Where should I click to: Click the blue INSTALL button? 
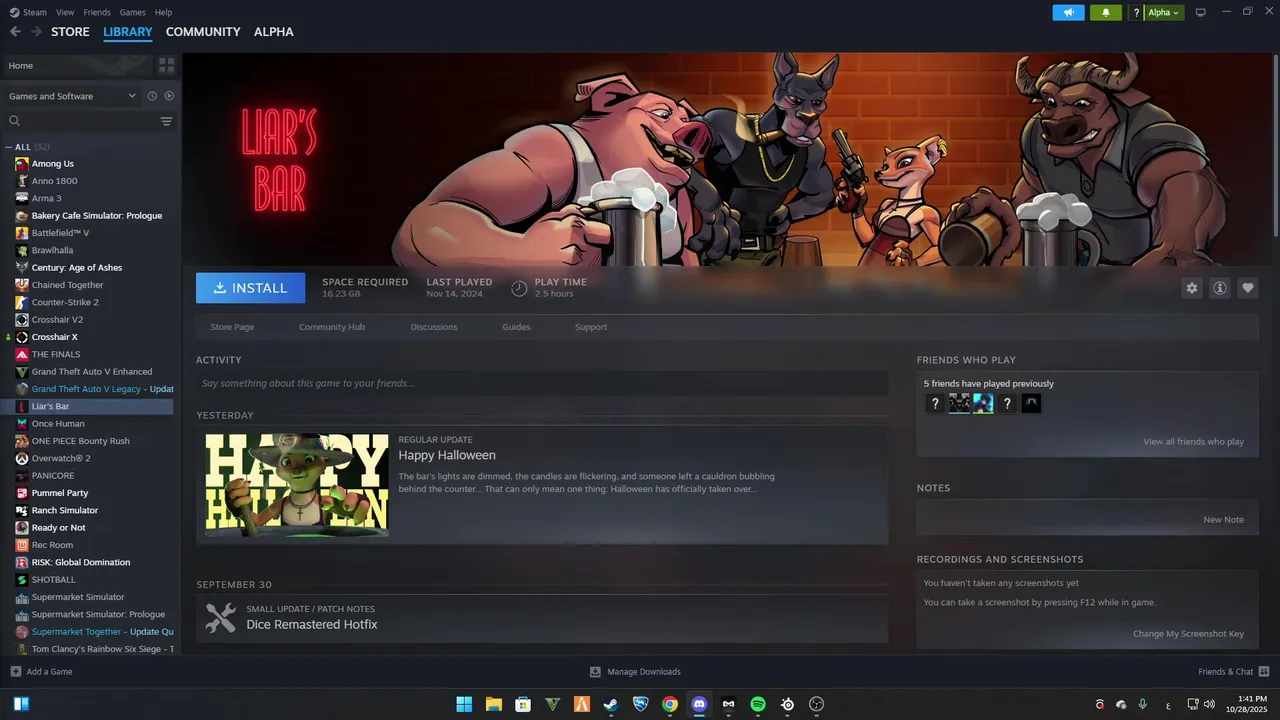tap(250, 288)
